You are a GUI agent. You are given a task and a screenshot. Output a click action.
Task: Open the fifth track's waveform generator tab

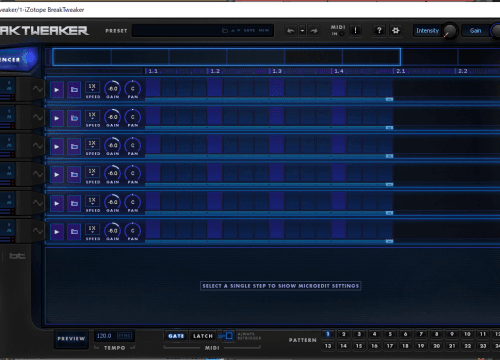[38, 203]
